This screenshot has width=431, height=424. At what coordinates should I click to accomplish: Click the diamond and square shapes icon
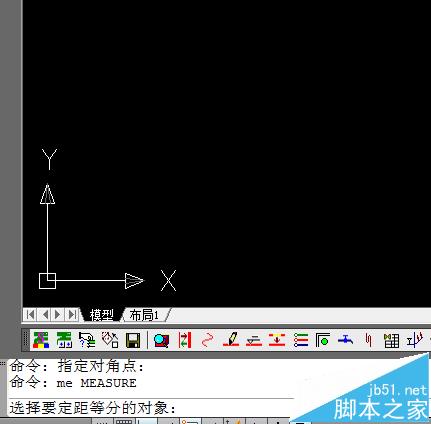coord(110,340)
